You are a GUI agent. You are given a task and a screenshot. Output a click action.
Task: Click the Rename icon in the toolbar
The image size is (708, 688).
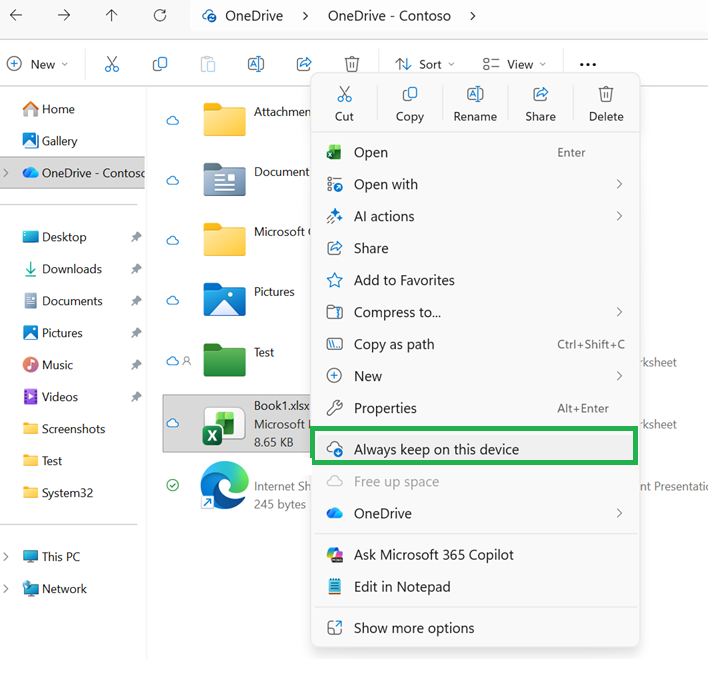pyautogui.click(x=256, y=64)
